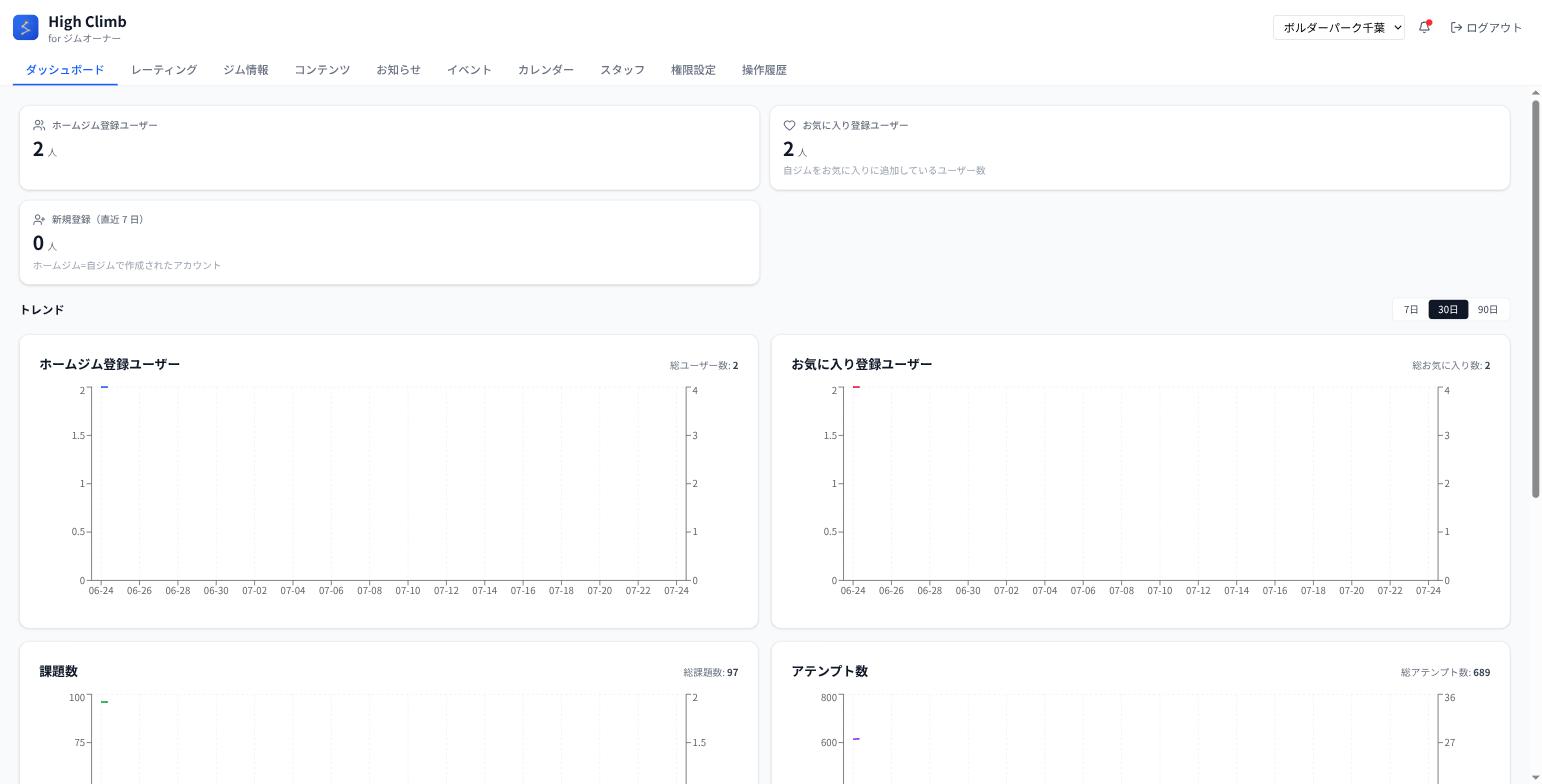This screenshot has width=1542, height=784.
Task: Click the logout arrow icon
Action: pyautogui.click(x=1456, y=28)
